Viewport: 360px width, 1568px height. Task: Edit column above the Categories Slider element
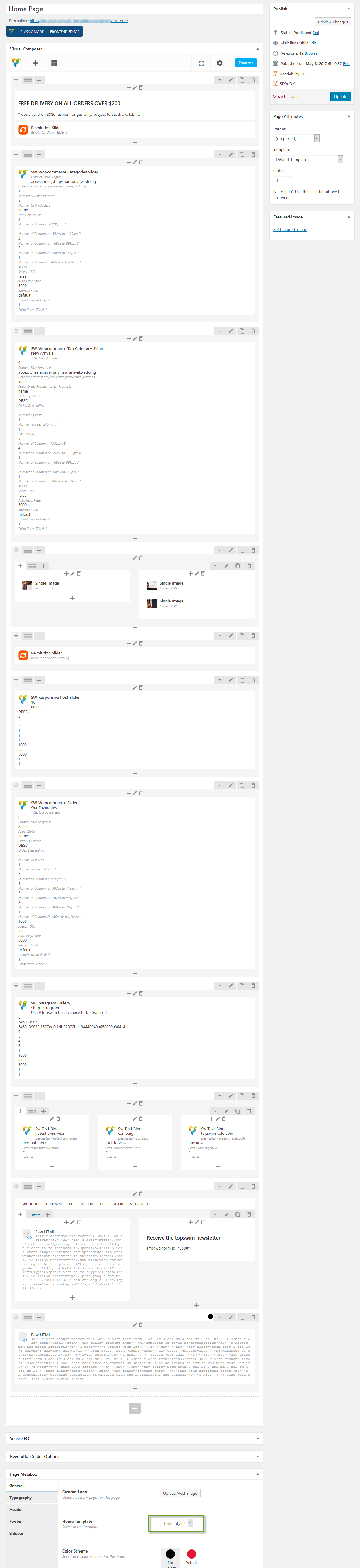point(135,163)
